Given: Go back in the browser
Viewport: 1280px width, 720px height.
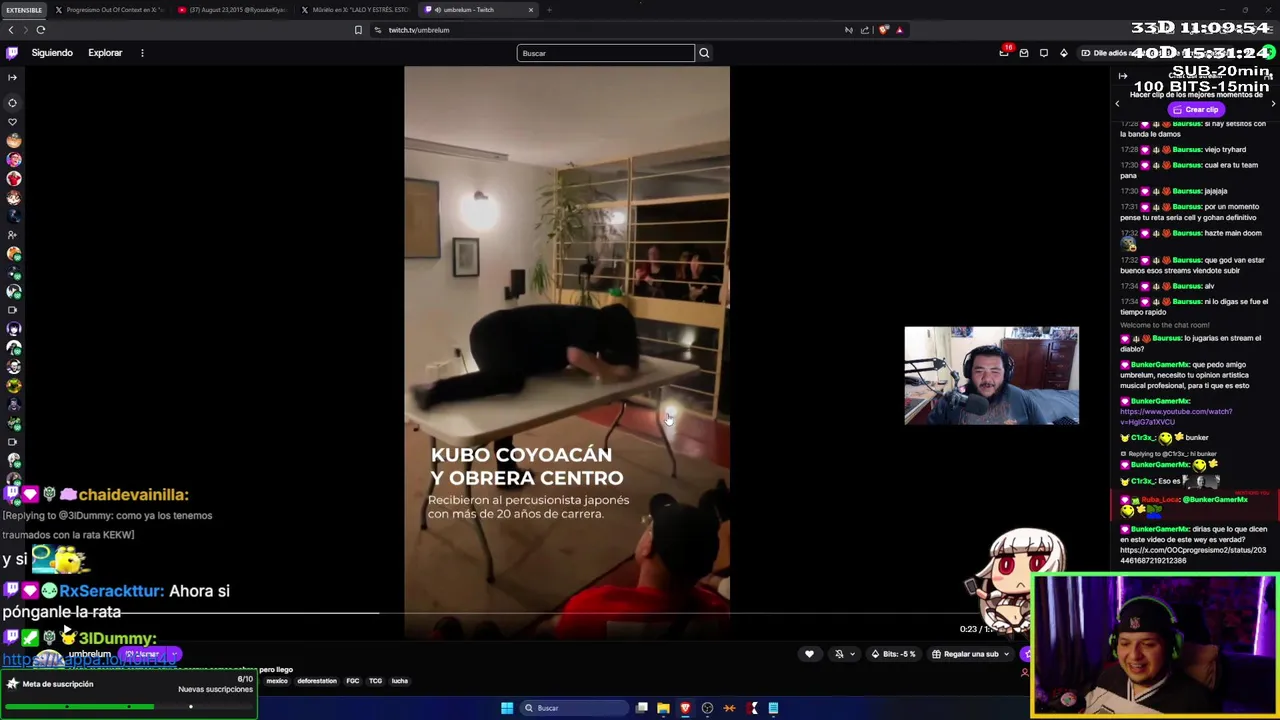Looking at the screenshot, I should point(11,30).
